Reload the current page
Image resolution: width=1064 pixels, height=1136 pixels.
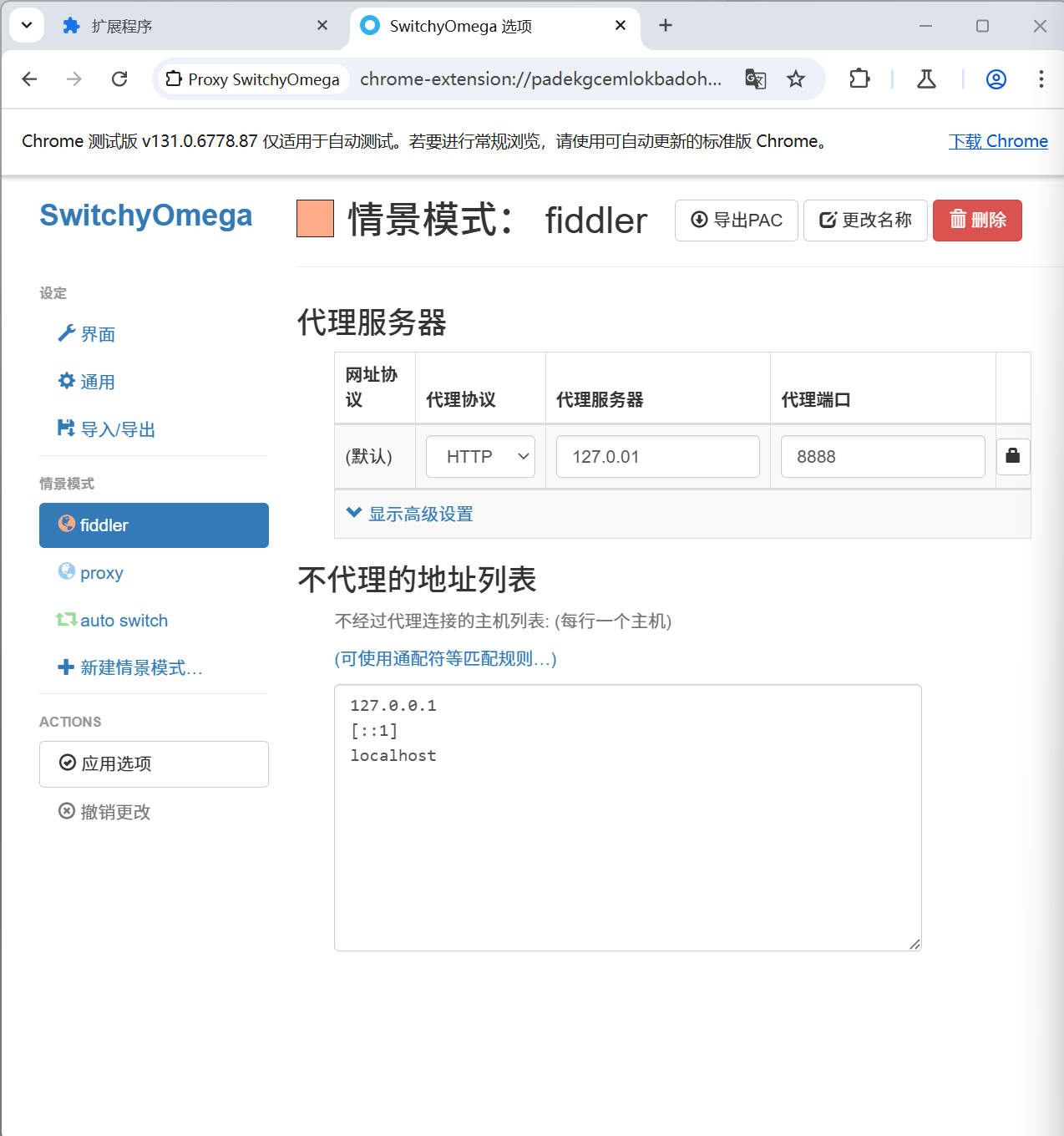tap(119, 79)
